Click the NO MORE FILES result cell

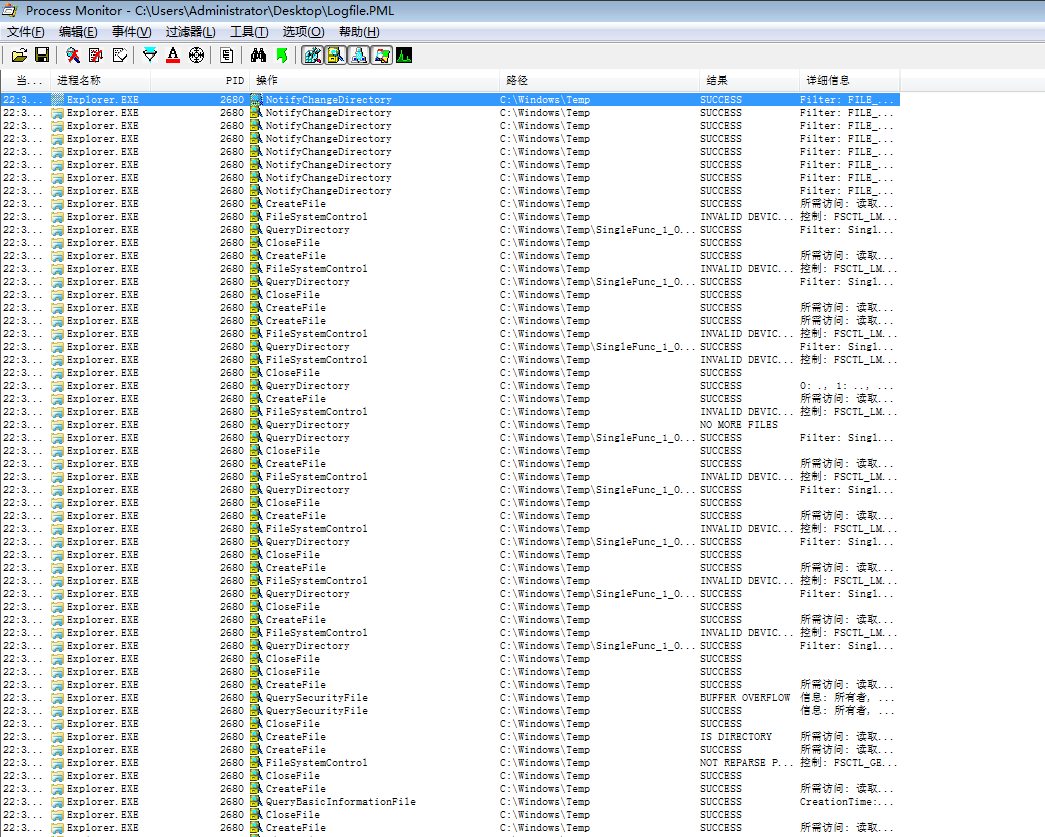tap(738, 425)
